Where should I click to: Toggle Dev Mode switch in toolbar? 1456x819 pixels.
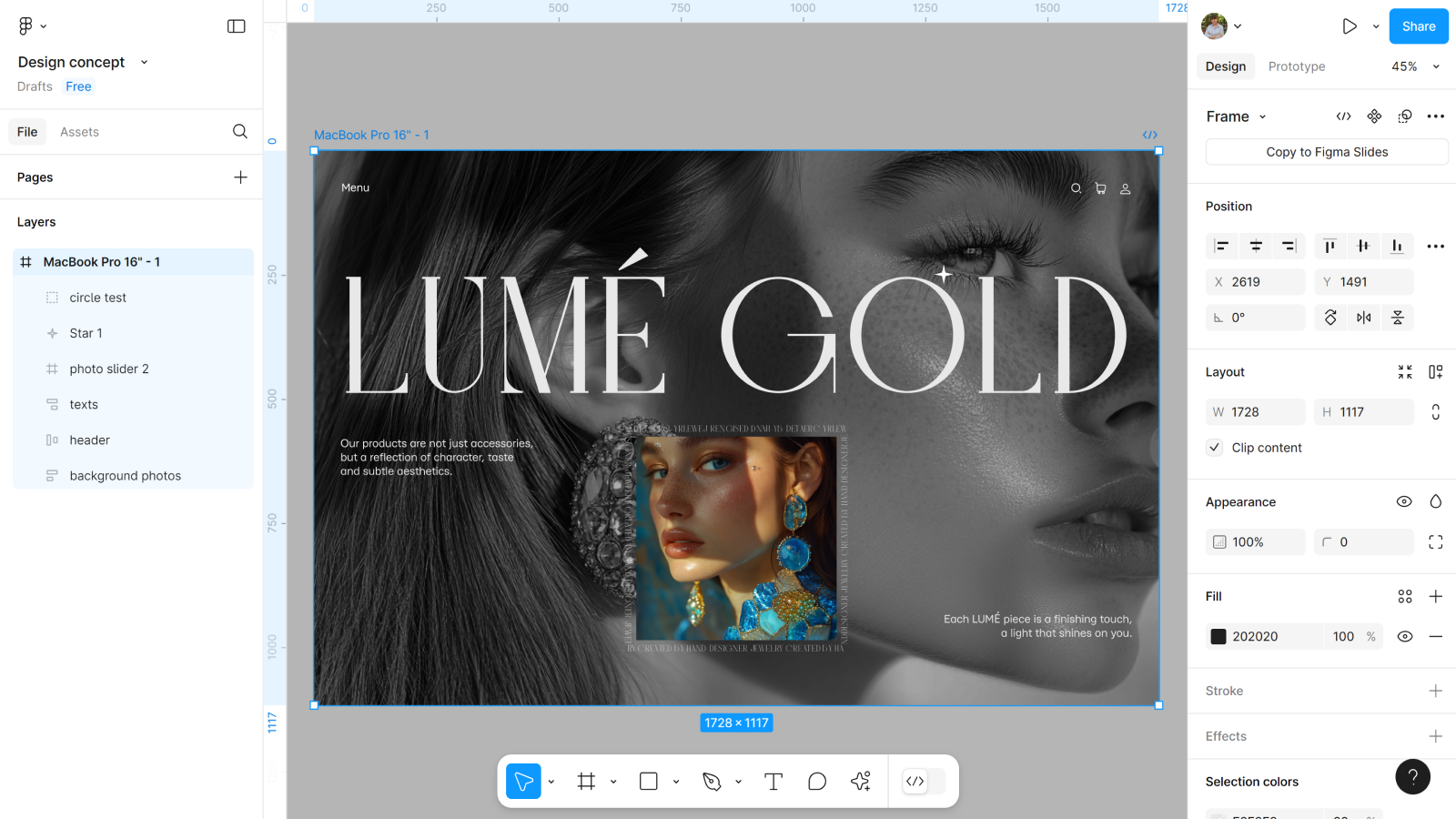(x=924, y=782)
